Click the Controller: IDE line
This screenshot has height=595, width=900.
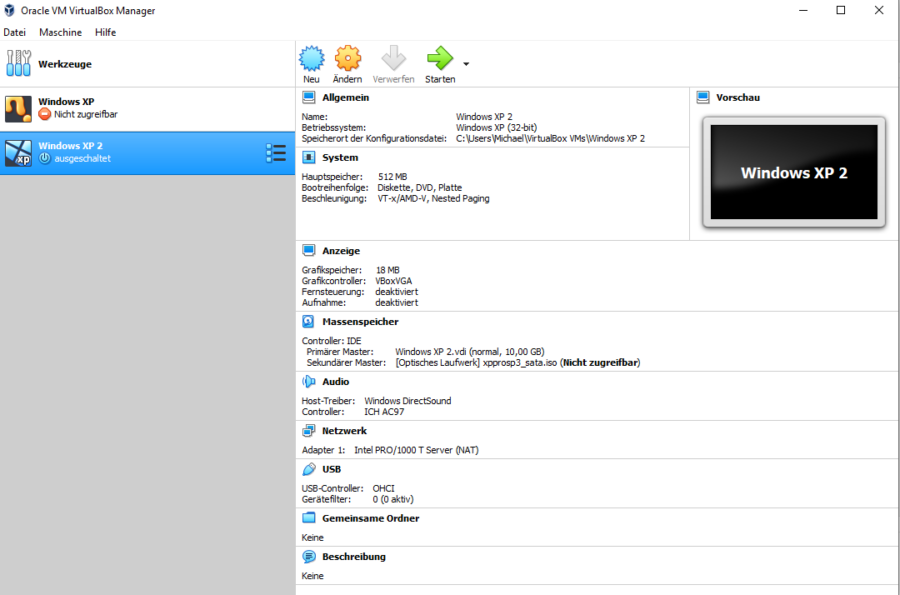[331, 341]
